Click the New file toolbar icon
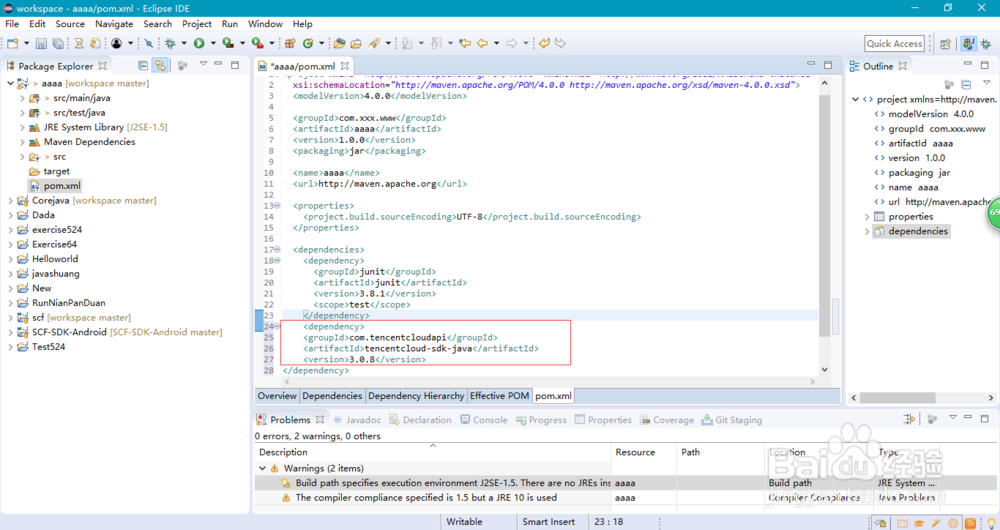The width and height of the screenshot is (1000, 530). pos(12,43)
